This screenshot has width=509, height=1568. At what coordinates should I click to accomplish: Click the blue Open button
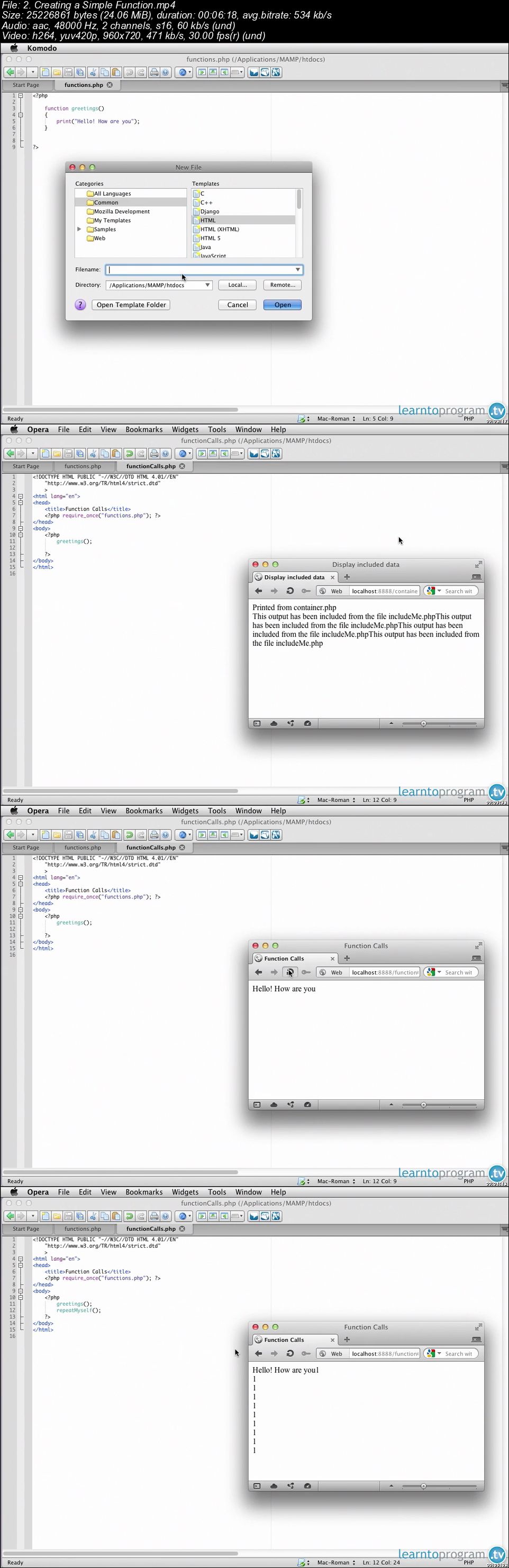click(283, 305)
